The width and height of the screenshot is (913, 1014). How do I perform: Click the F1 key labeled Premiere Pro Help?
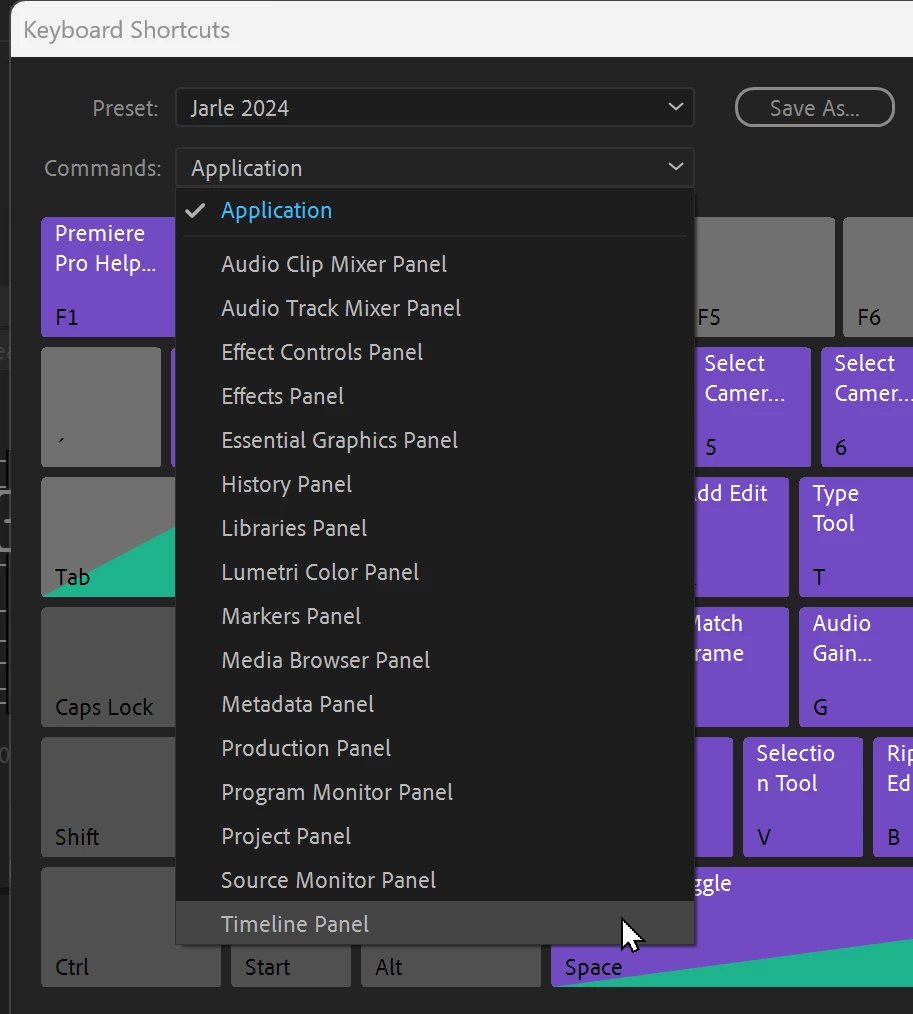coord(108,277)
